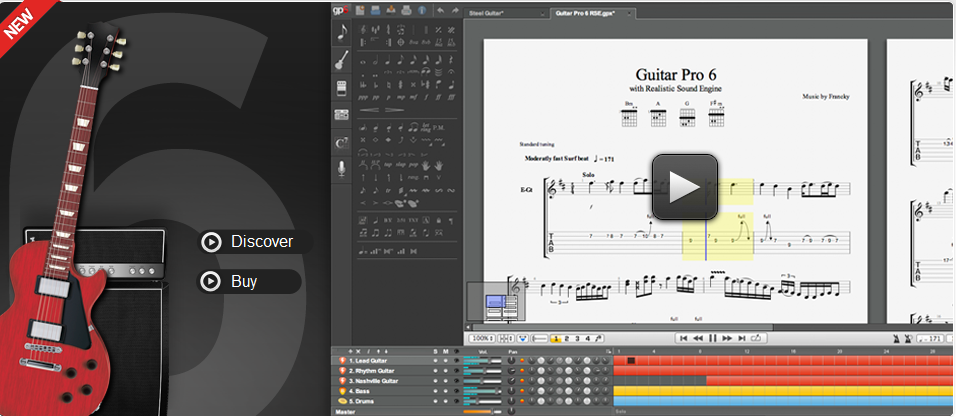Apply the 8va octave marking

pyautogui.click(x=413, y=42)
